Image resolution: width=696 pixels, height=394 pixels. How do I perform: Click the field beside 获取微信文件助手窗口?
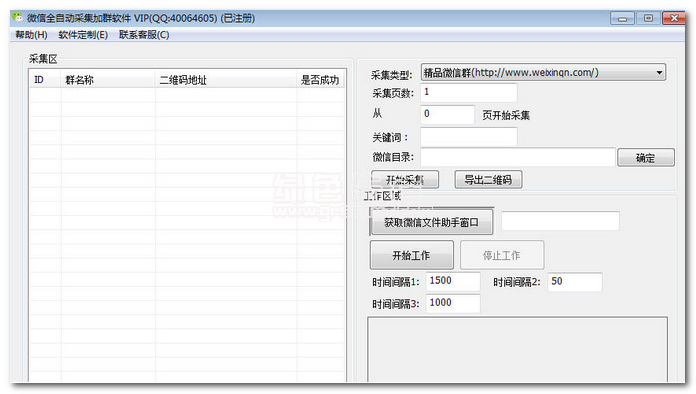(x=560, y=221)
